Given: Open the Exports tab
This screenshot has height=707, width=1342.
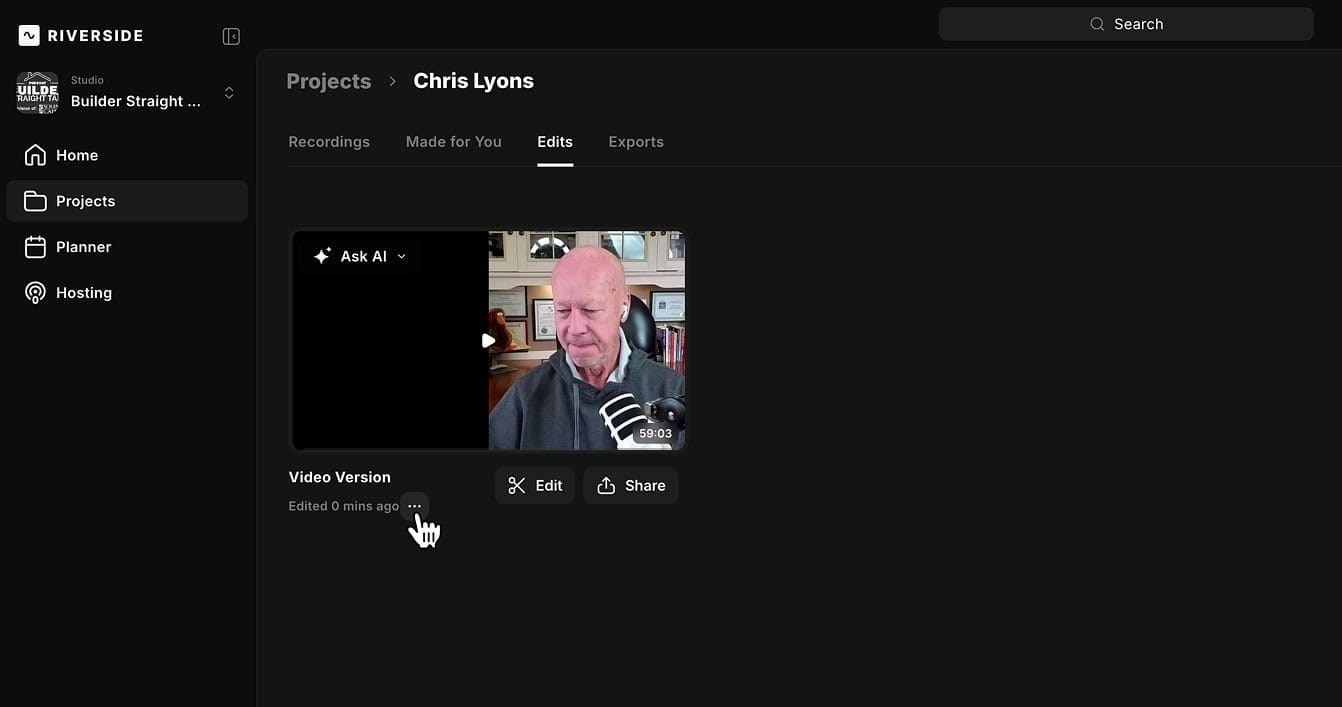Looking at the screenshot, I should tap(636, 141).
